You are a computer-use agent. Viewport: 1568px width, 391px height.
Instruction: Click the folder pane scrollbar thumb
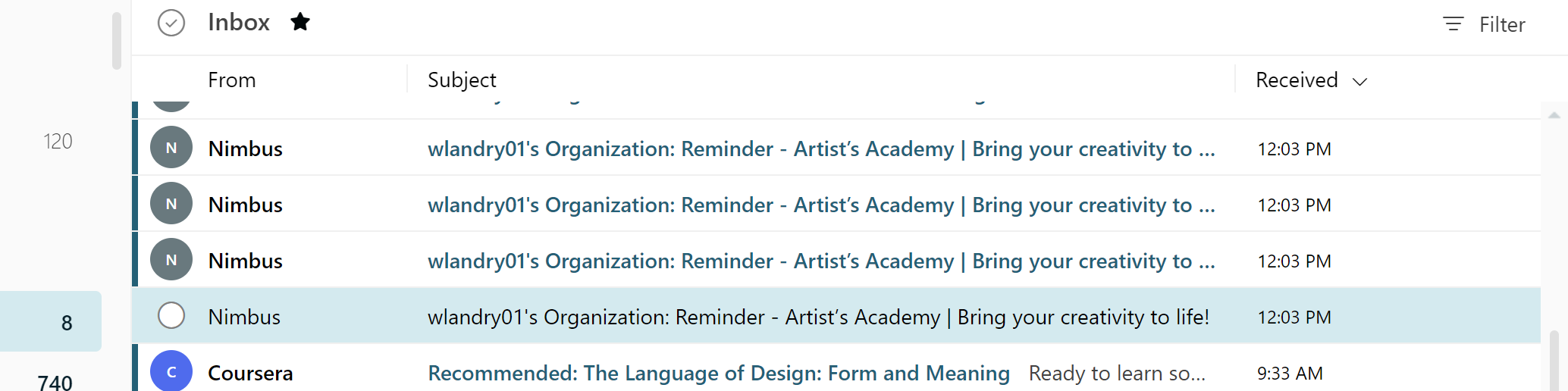(116, 41)
